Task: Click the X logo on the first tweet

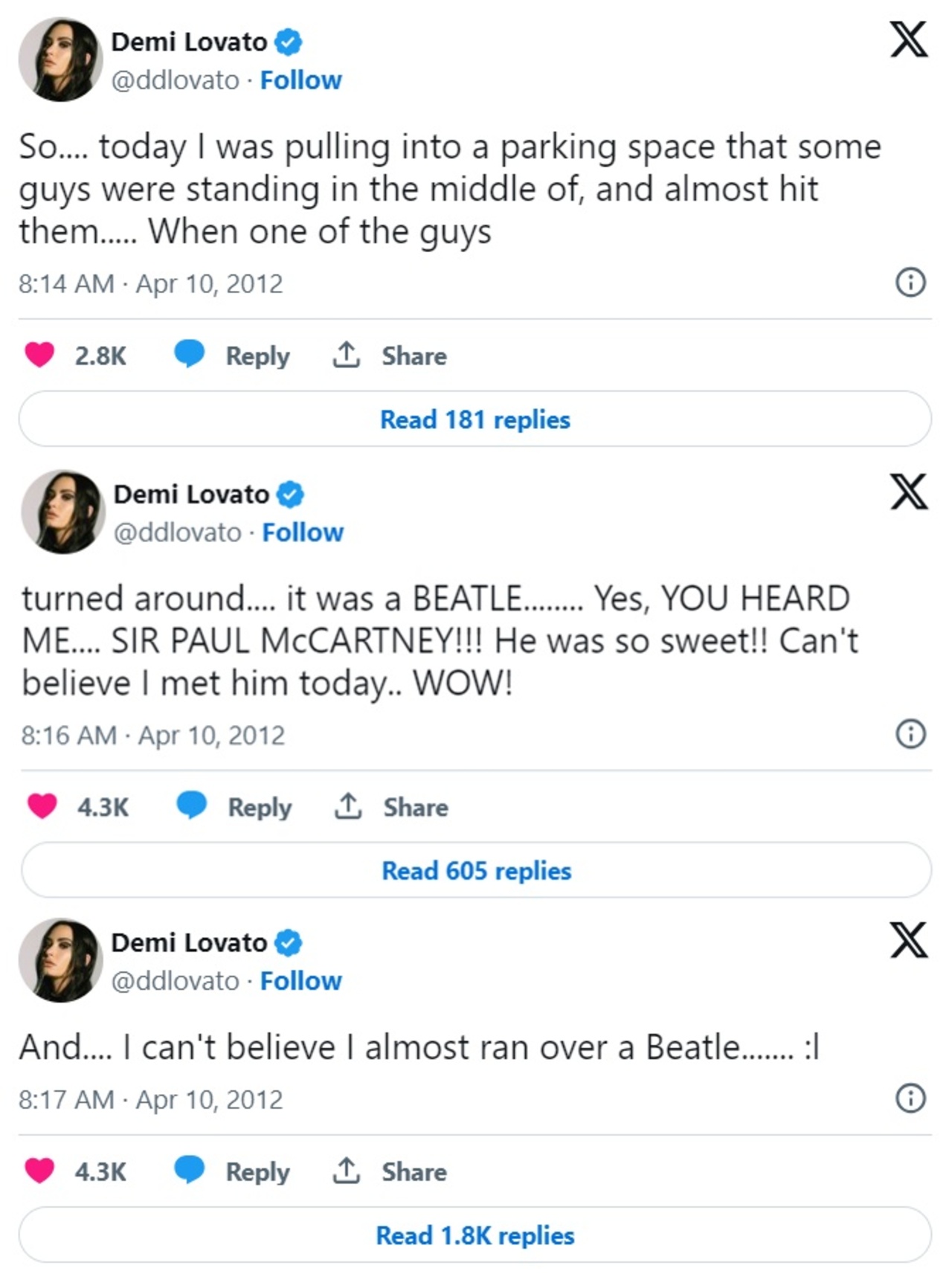Action: point(909,39)
